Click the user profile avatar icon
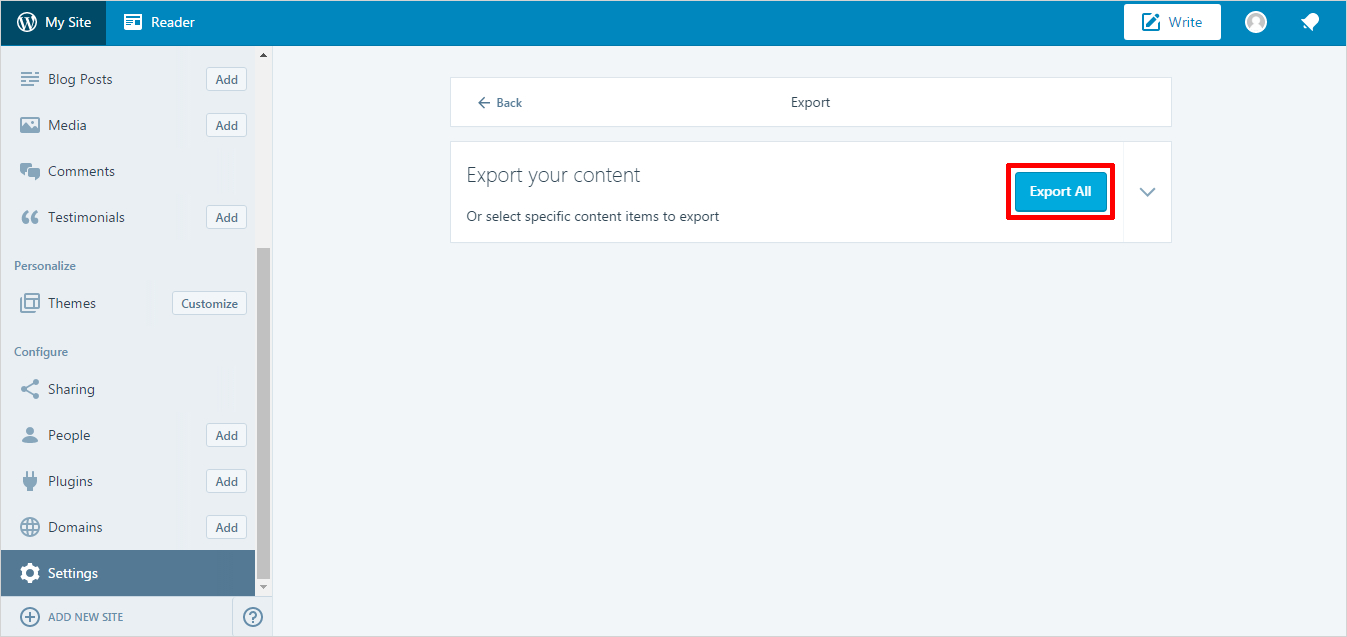The height and width of the screenshot is (637, 1347). [x=1255, y=22]
